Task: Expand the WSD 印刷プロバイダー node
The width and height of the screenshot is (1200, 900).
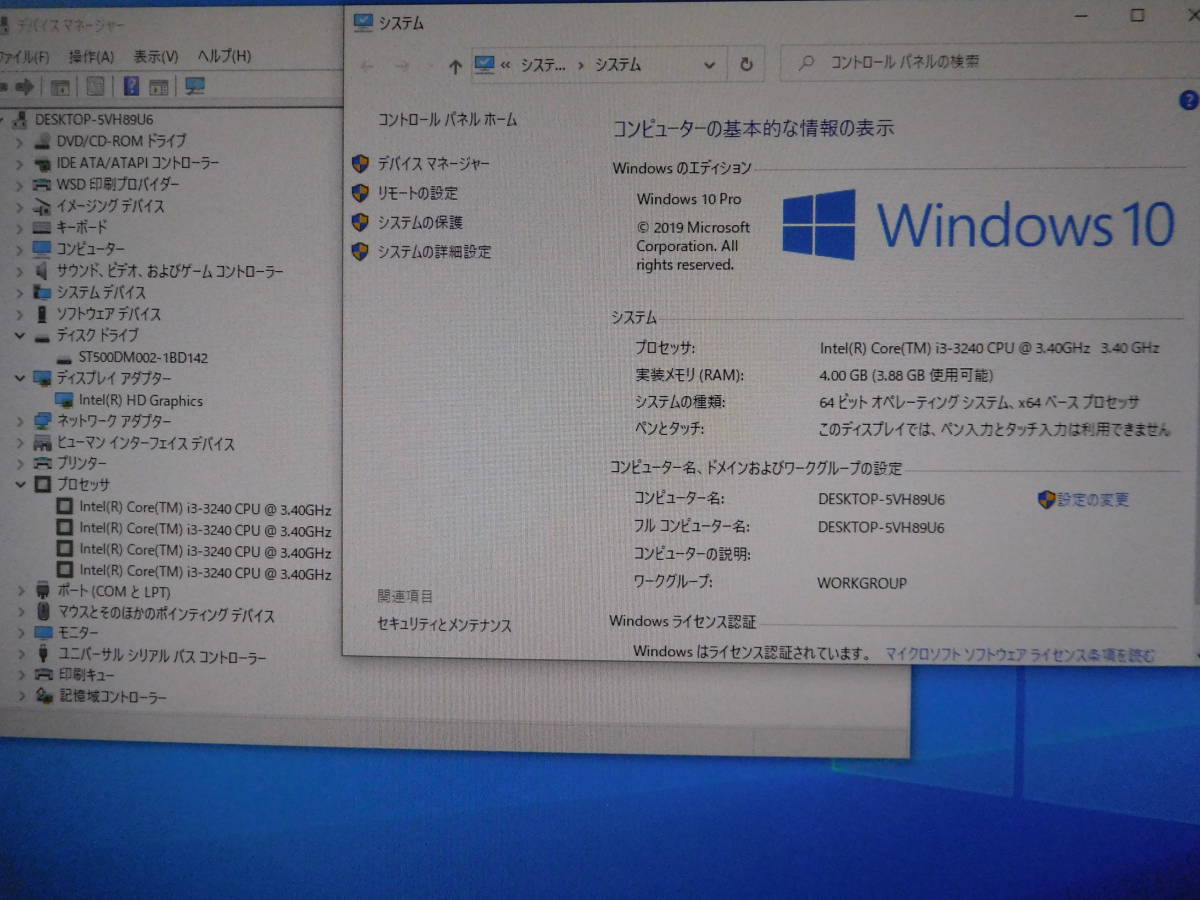Action: (19, 184)
